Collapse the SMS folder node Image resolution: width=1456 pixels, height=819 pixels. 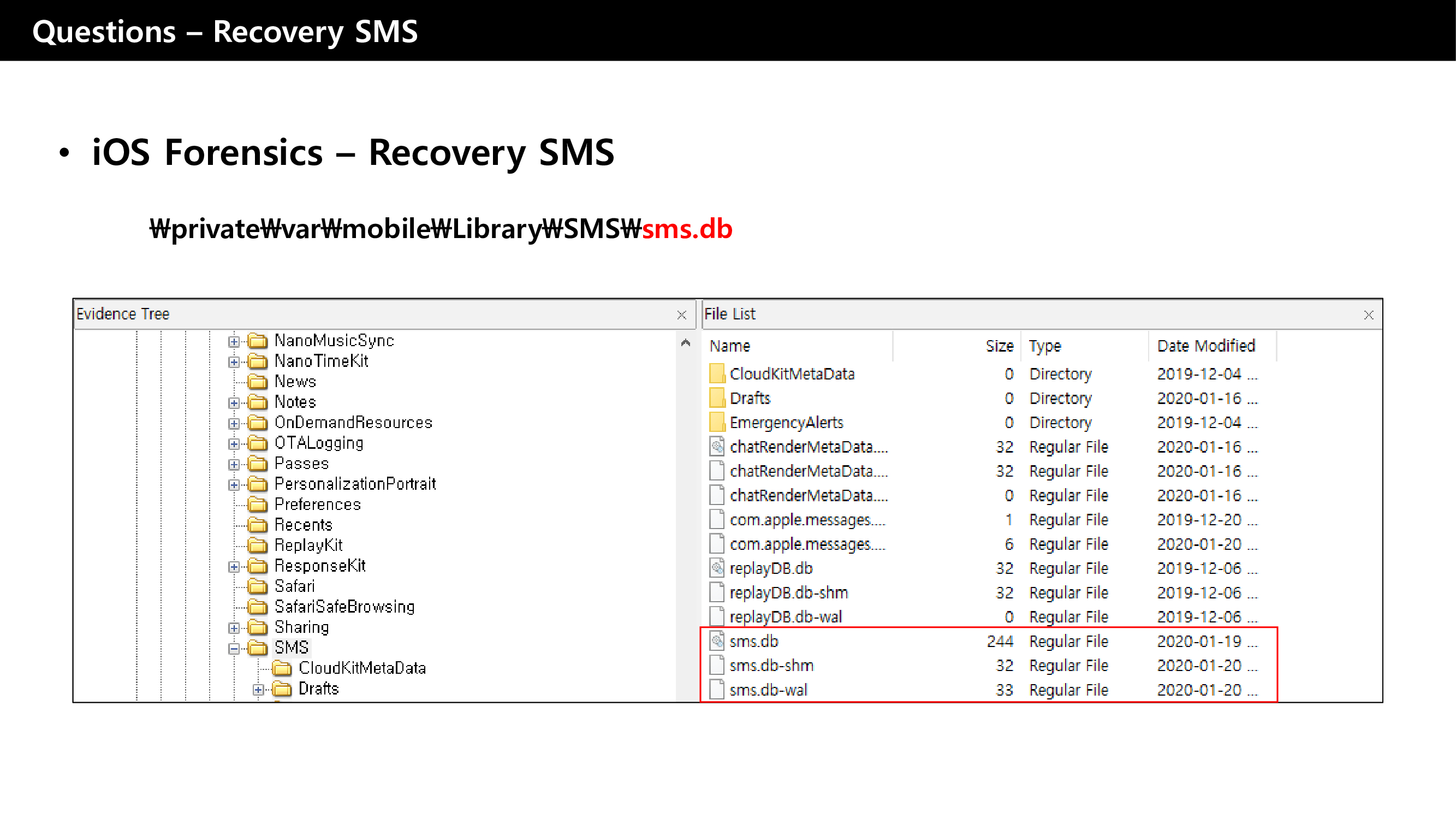tap(234, 648)
